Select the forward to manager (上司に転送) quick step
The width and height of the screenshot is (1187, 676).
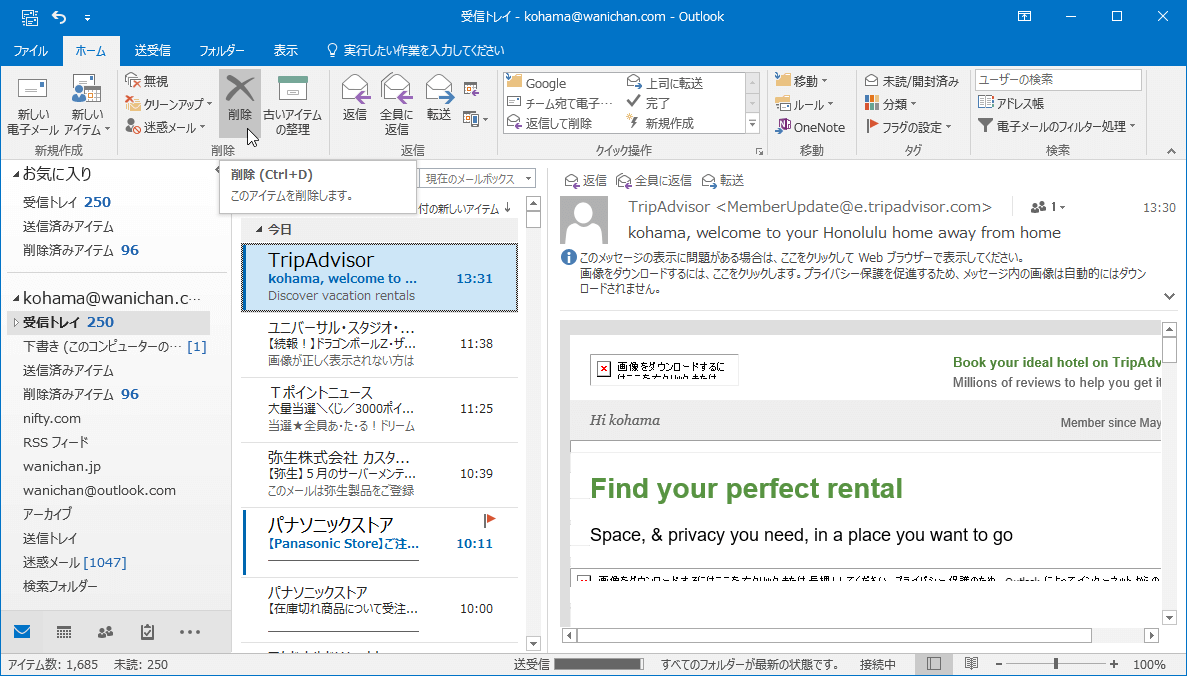point(665,83)
